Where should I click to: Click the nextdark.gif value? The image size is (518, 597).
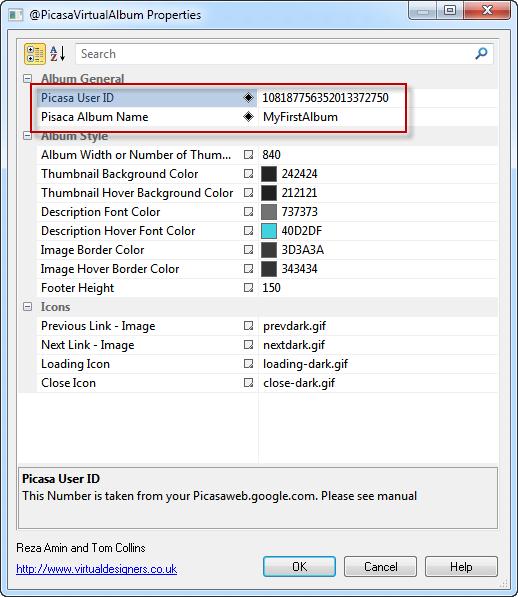point(294,345)
